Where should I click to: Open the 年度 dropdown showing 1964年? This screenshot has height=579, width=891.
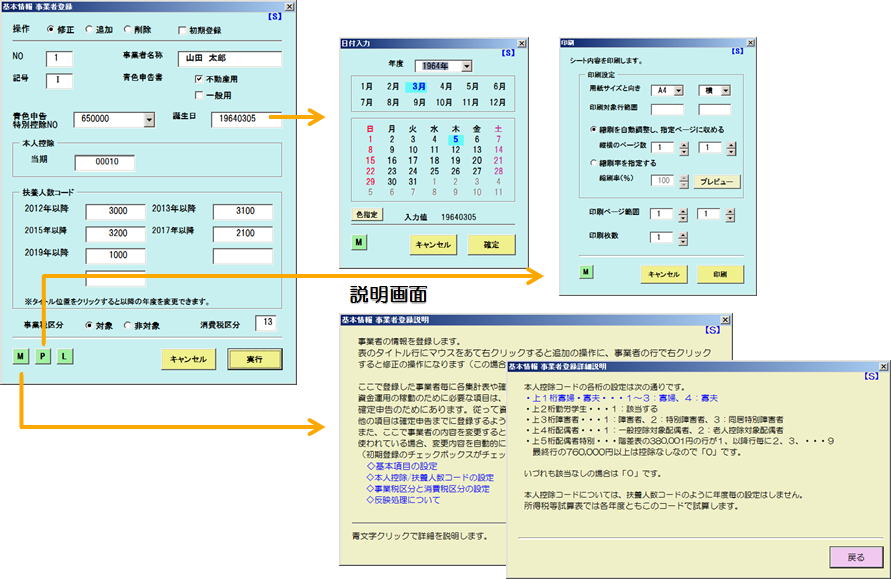(467, 66)
